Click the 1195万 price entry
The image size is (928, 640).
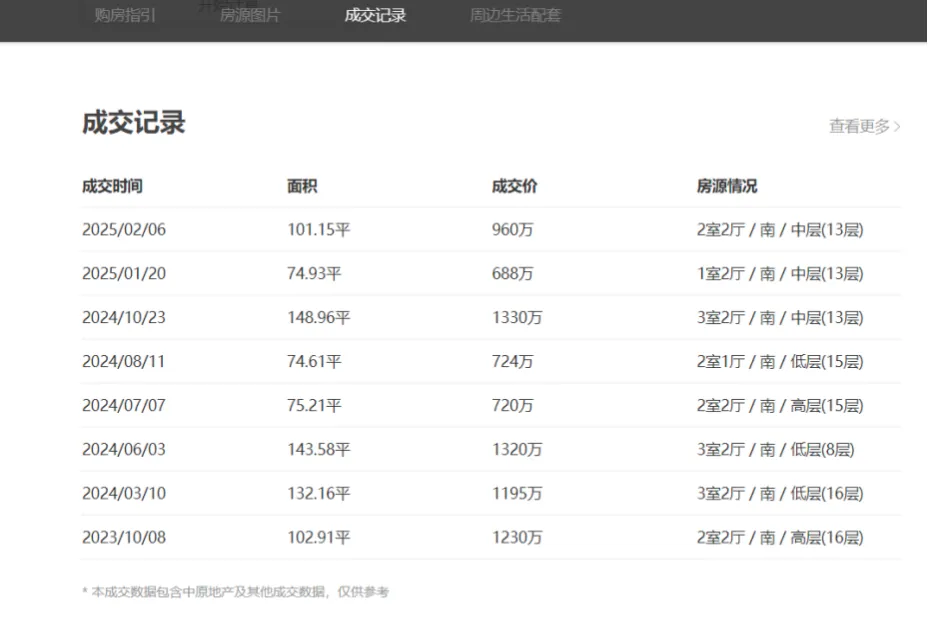[x=517, y=493]
